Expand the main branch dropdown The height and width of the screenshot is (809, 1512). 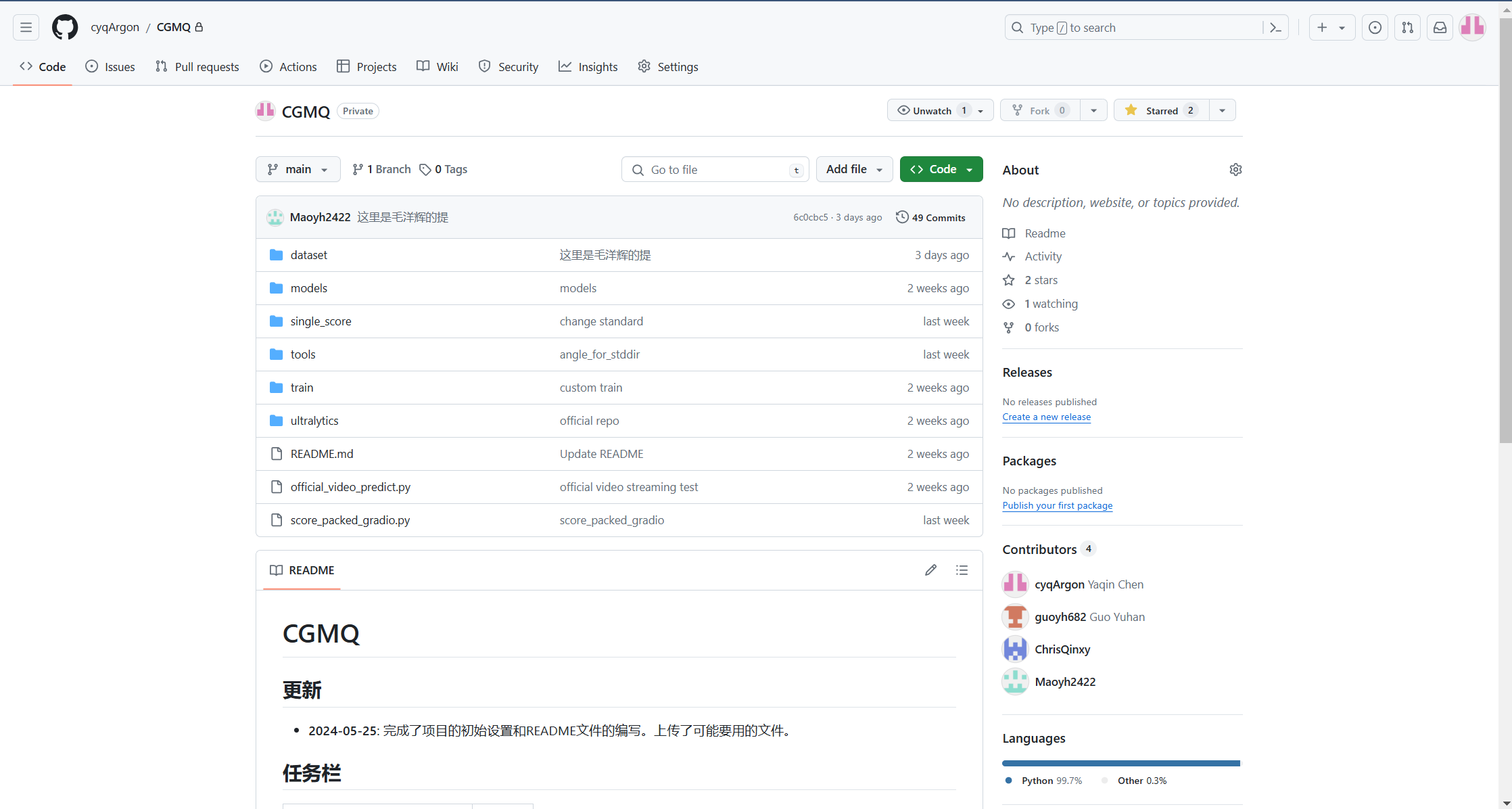pyautogui.click(x=298, y=169)
